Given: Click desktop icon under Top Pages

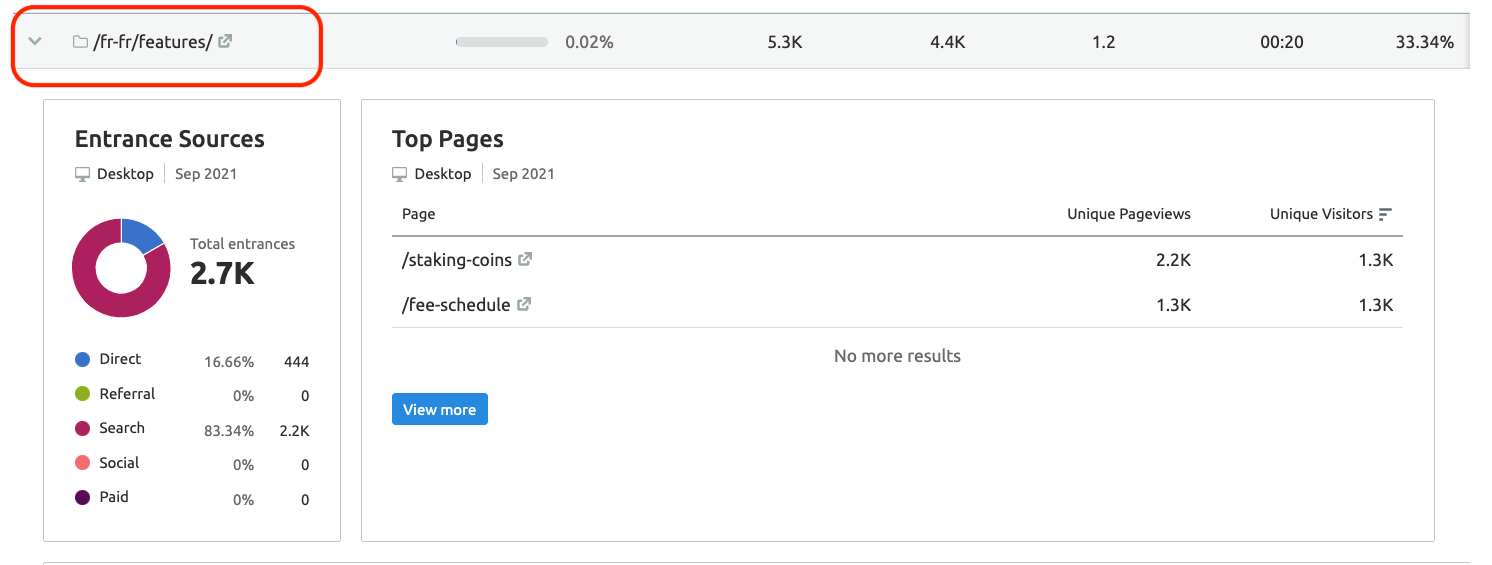Looking at the screenshot, I should [x=400, y=174].
